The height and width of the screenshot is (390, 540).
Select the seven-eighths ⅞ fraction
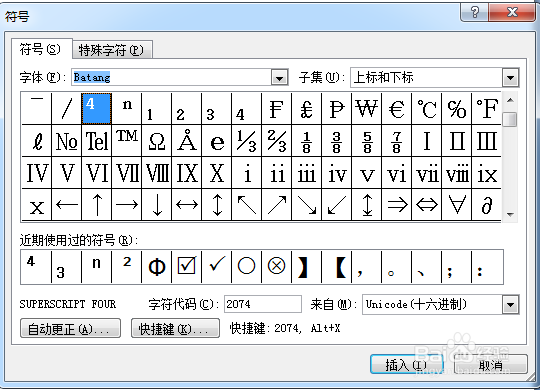pyautogui.click(x=396, y=141)
